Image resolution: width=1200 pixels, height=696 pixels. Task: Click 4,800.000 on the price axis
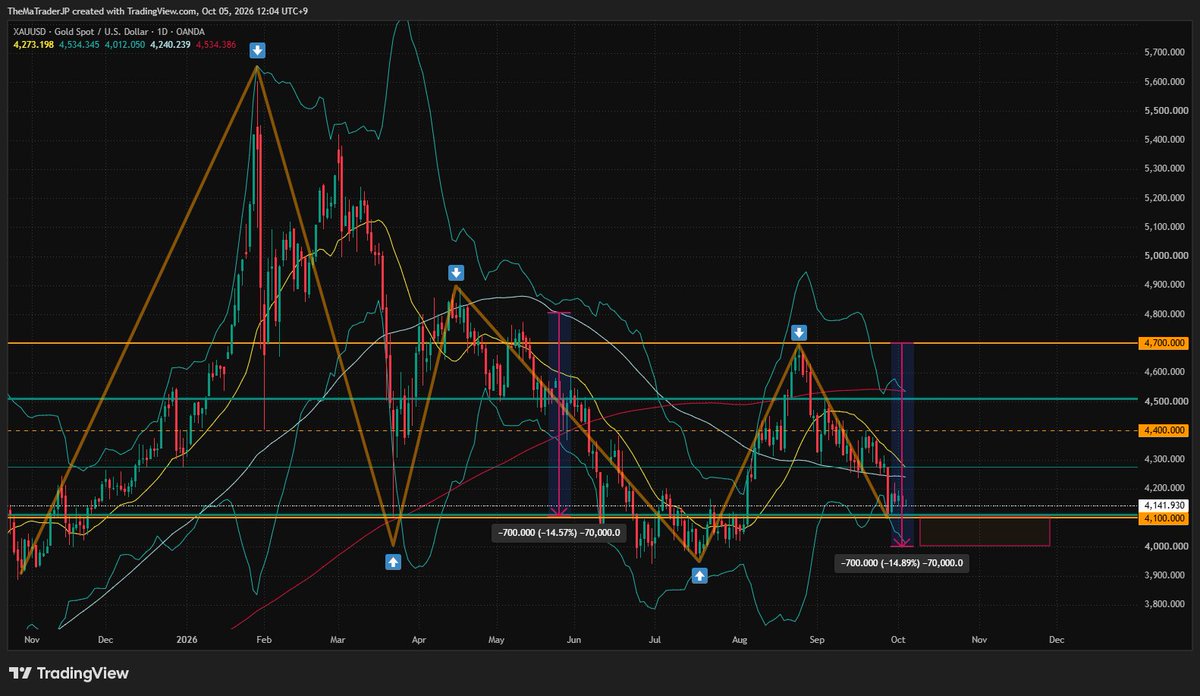click(1164, 314)
